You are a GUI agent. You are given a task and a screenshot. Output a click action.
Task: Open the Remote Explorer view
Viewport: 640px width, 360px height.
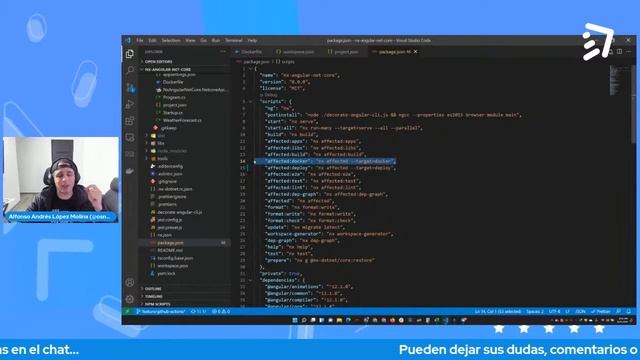point(130,138)
